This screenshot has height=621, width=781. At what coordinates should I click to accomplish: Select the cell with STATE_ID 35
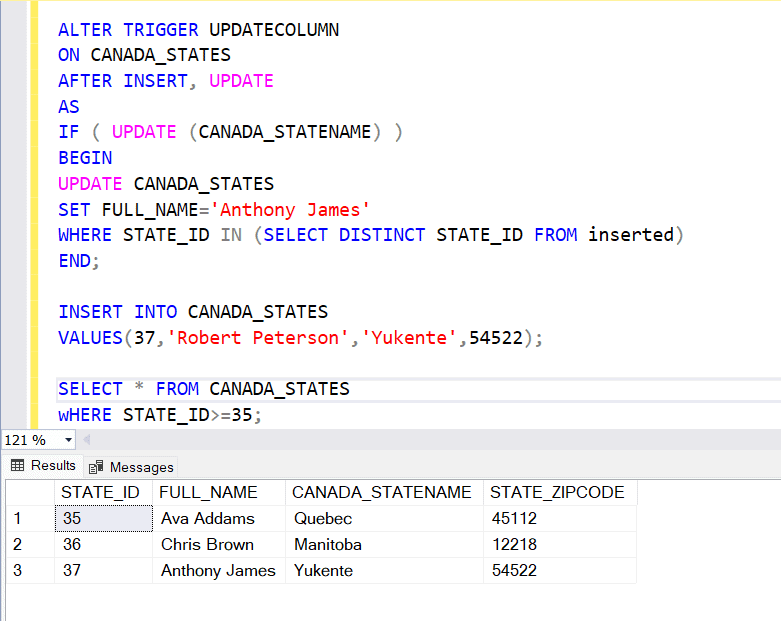coord(104,518)
